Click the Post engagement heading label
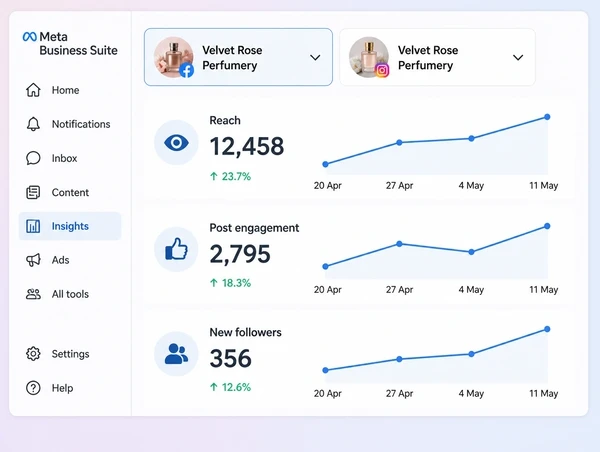This screenshot has height=452, width=600. 254,228
